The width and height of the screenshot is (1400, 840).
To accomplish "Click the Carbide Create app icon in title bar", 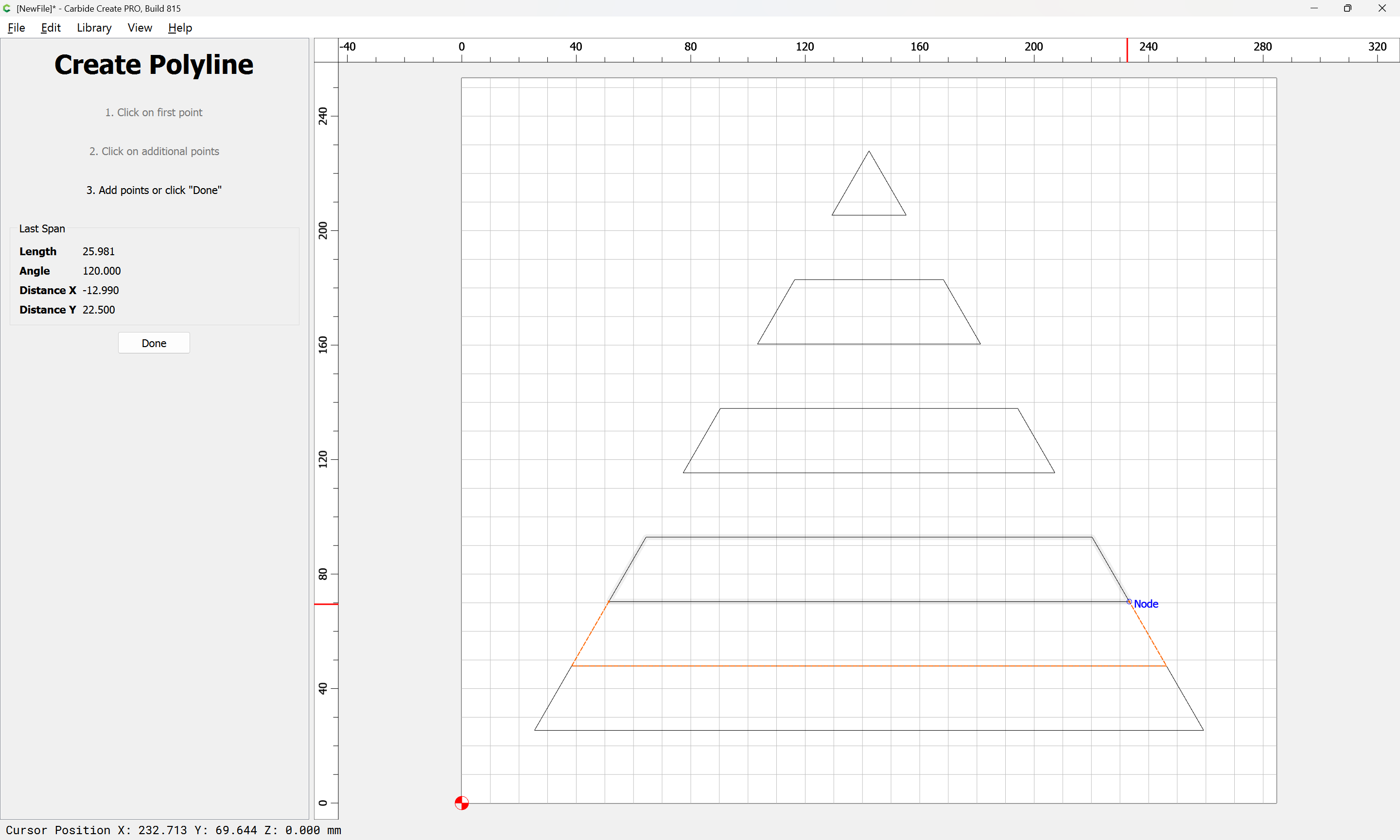I will pos(7,8).
